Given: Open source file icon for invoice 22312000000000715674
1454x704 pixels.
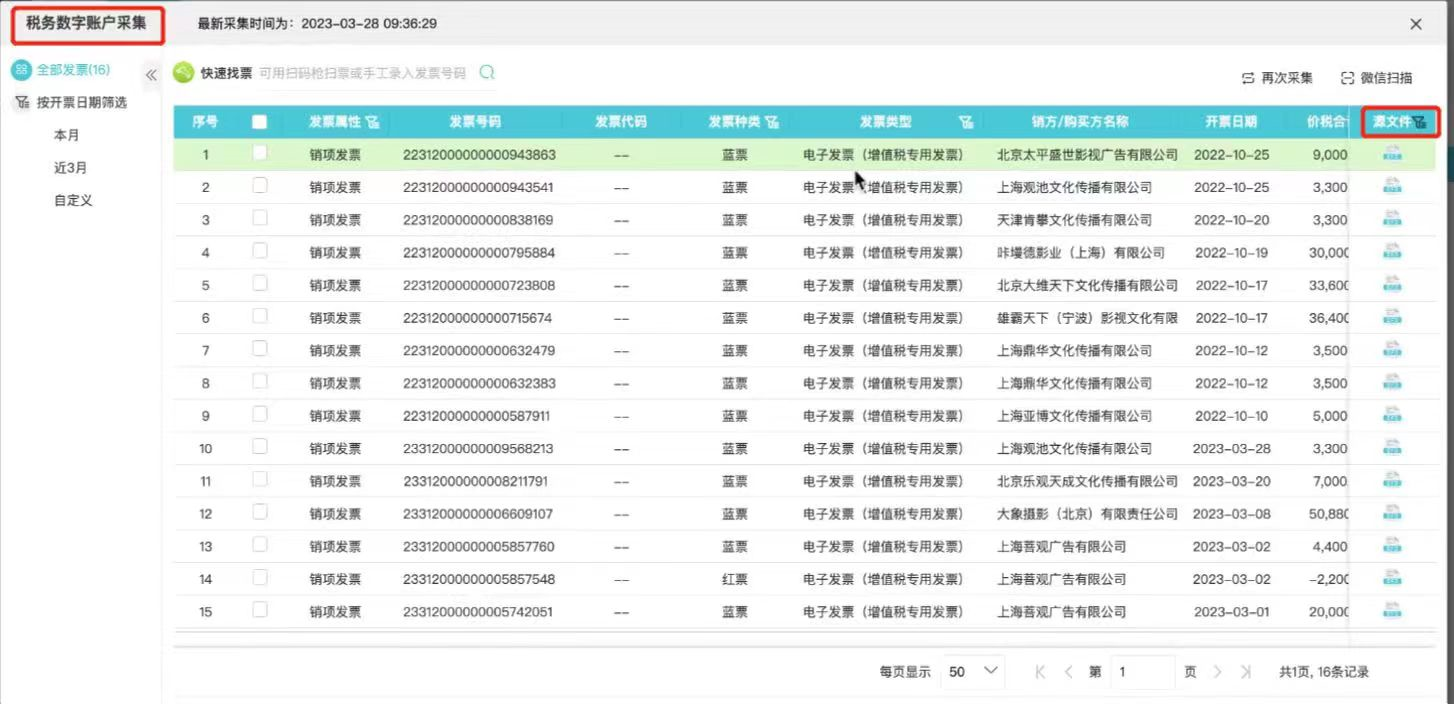Looking at the screenshot, I should pyautogui.click(x=1392, y=318).
